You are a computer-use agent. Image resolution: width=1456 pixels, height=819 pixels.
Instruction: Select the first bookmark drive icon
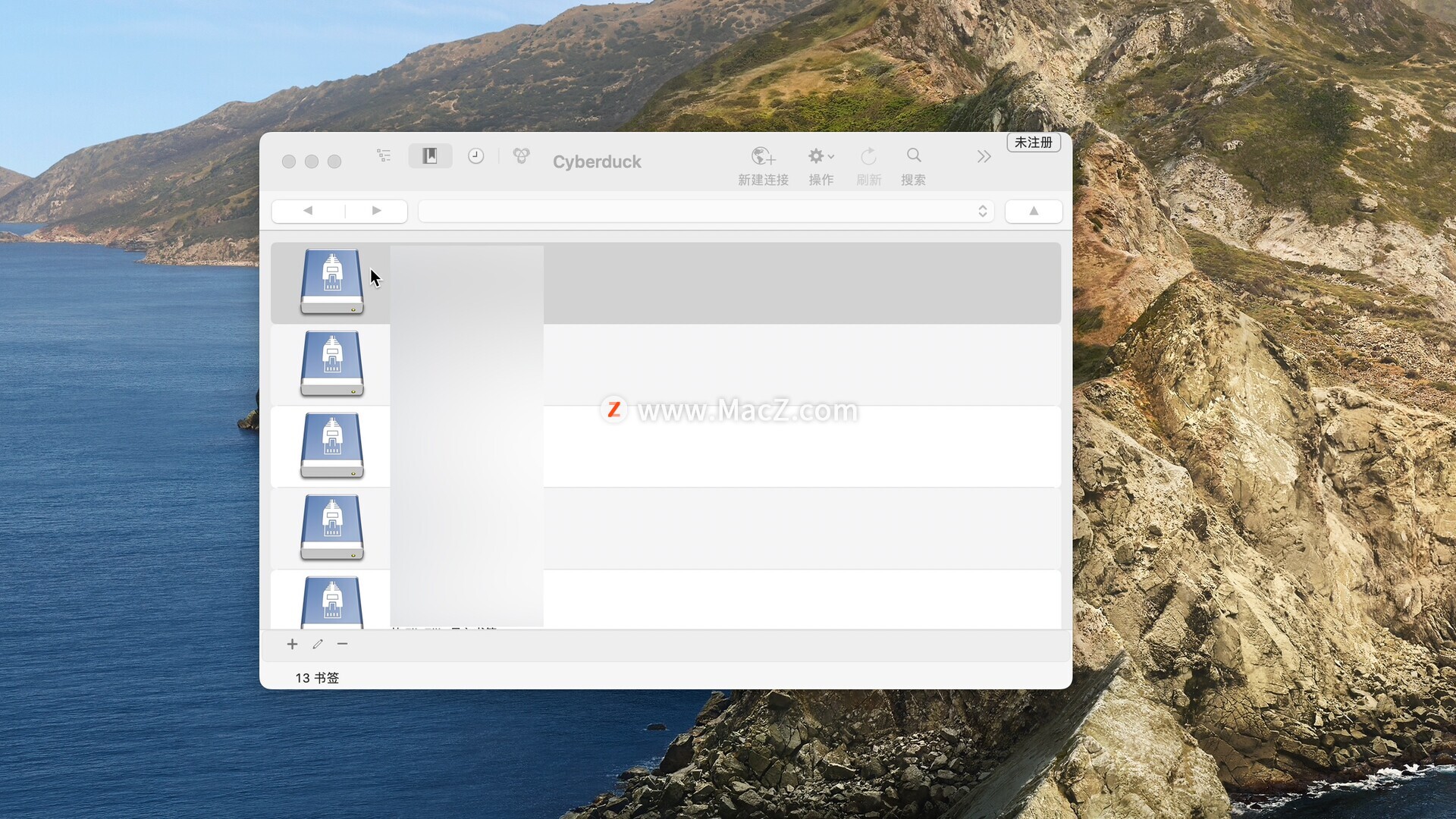tap(332, 282)
